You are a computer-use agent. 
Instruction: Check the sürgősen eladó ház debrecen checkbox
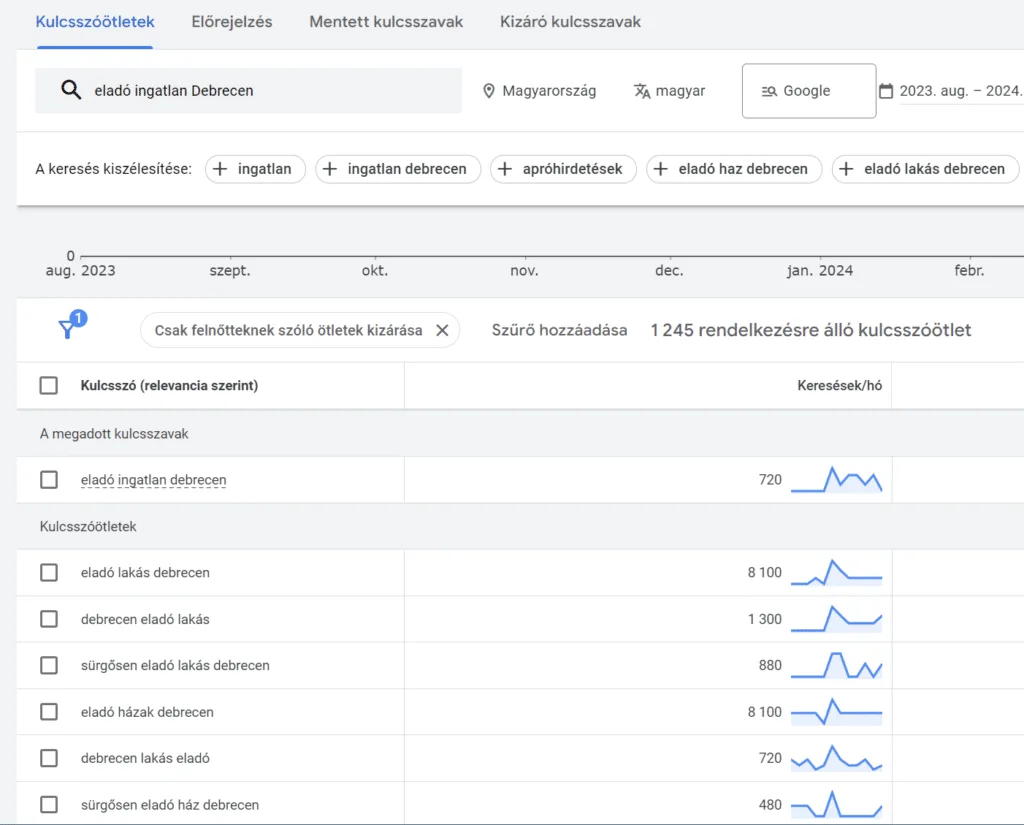point(49,805)
